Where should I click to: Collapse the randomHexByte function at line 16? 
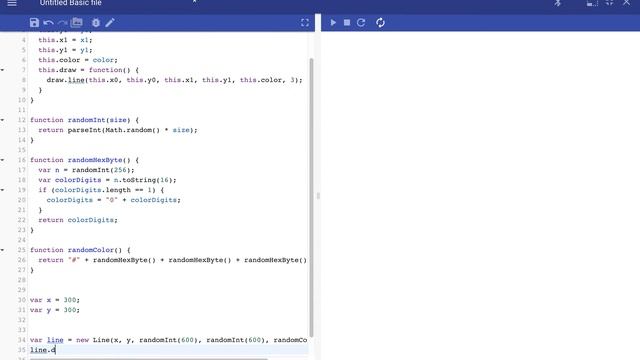coord(2,160)
